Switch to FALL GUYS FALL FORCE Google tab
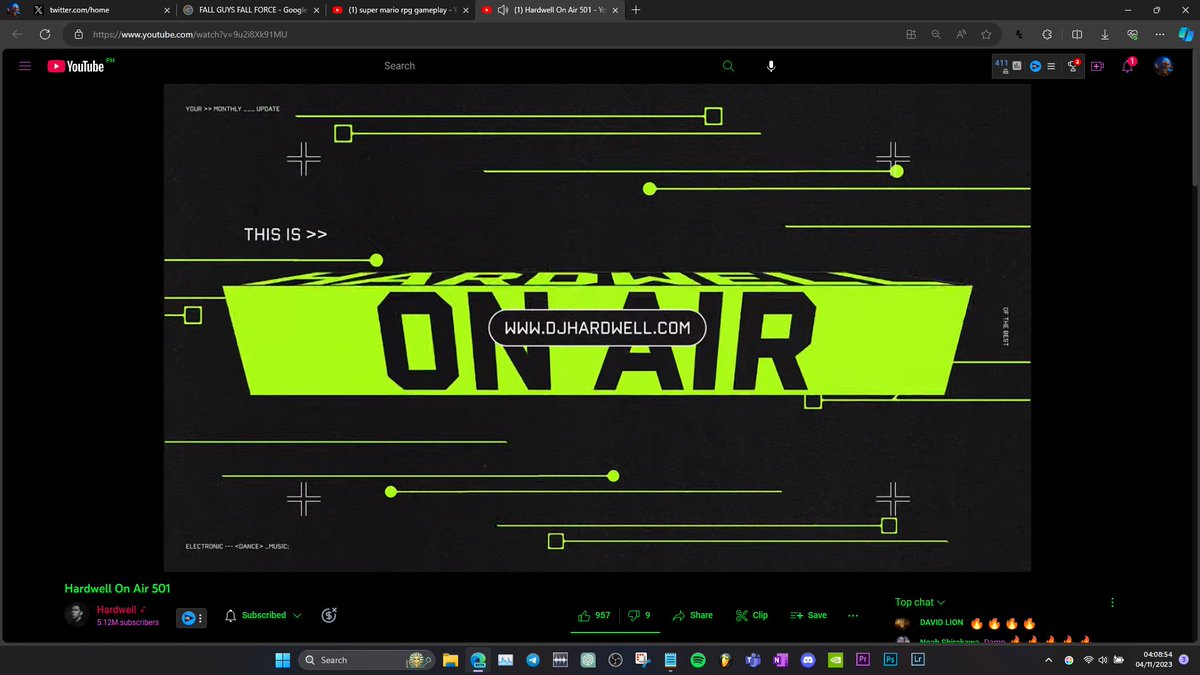Image resolution: width=1200 pixels, height=675 pixels. 250,10
